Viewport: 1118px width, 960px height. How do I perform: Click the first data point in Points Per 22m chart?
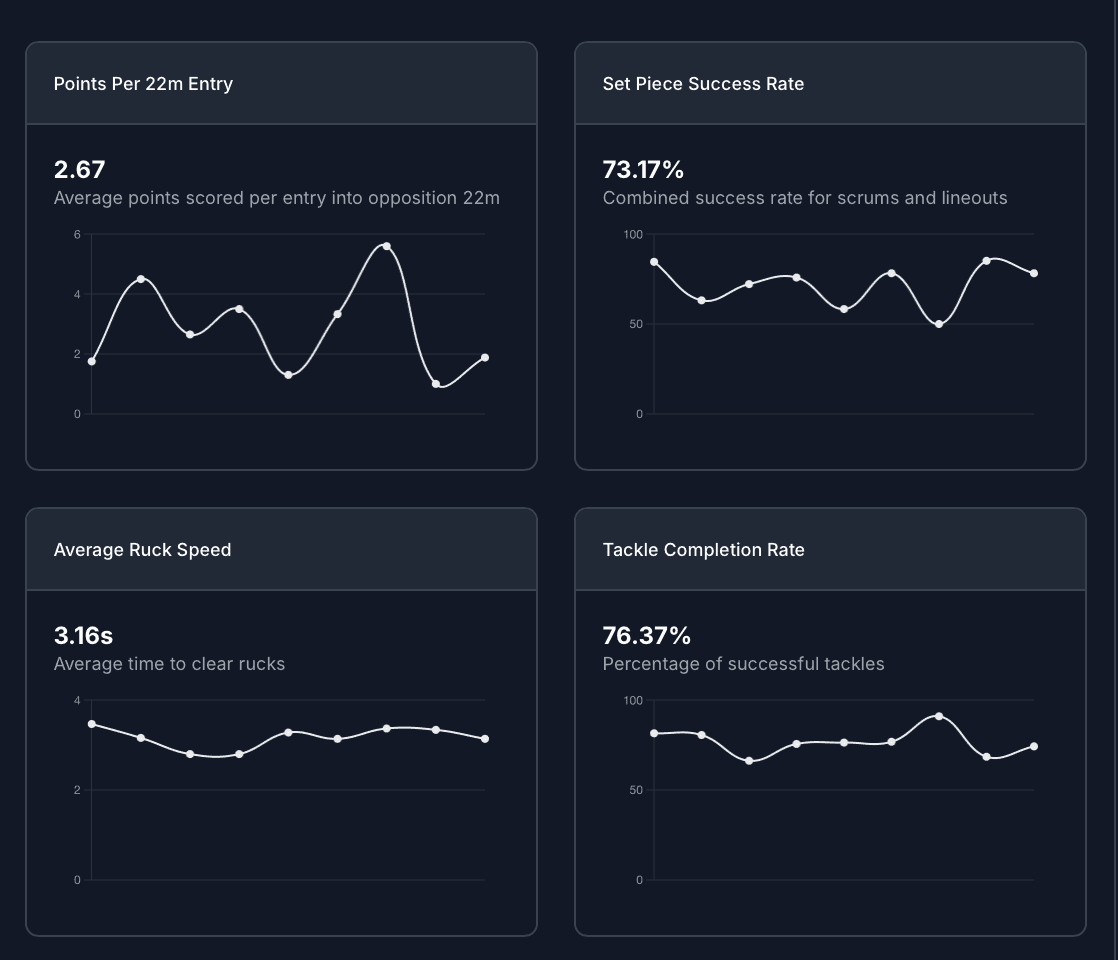coord(92,361)
